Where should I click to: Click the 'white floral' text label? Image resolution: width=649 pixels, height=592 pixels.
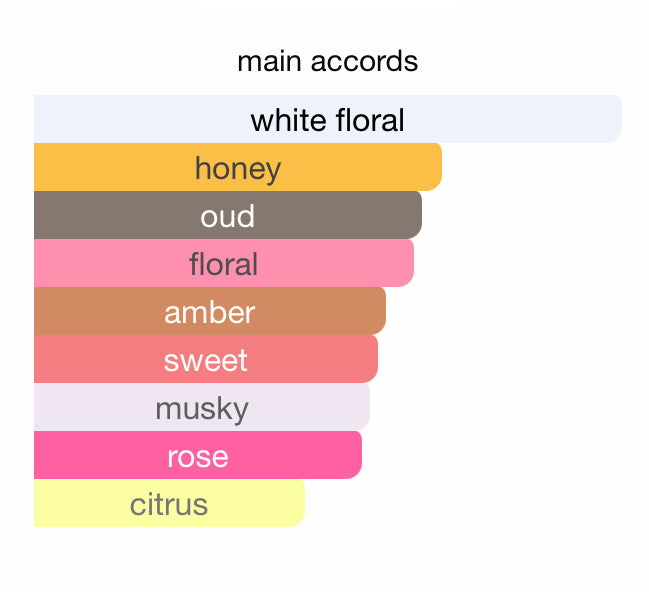327,120
